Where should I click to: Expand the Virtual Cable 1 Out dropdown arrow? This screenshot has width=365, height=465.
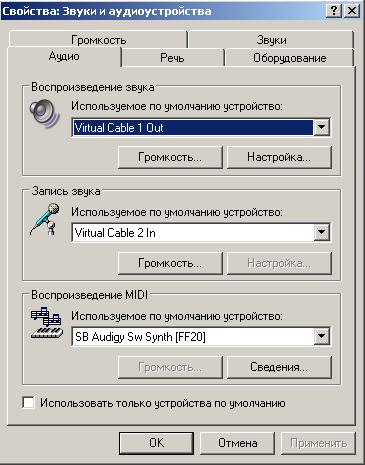click(x=322, y=127)
